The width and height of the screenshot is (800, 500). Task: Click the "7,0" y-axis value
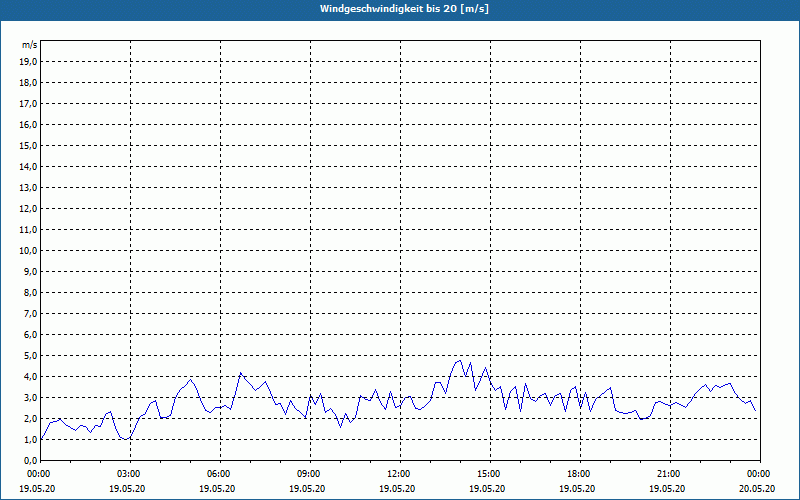(x=30, y=313)
